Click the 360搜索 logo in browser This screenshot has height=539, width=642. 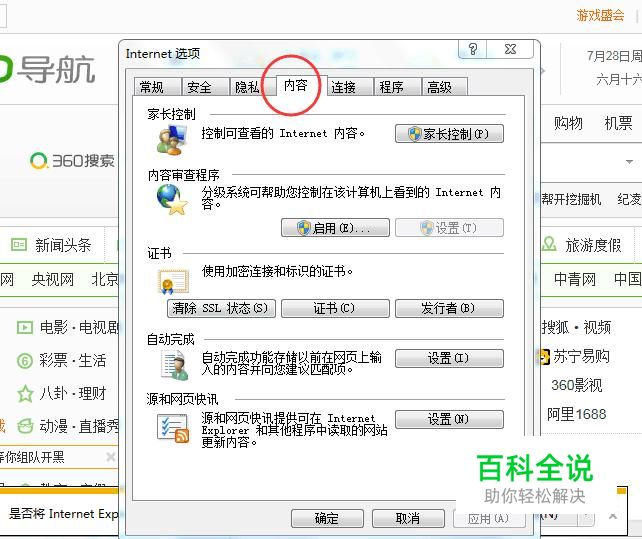point(72,161)
